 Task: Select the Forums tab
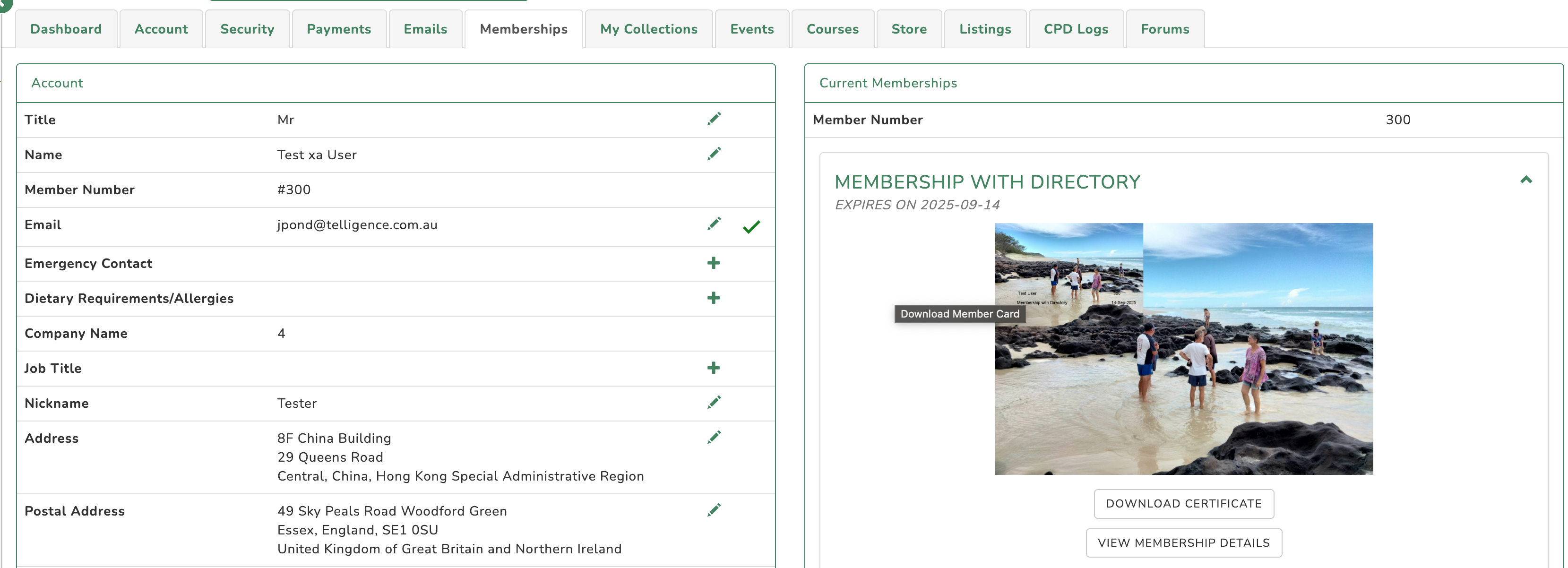pos(1164,29)
